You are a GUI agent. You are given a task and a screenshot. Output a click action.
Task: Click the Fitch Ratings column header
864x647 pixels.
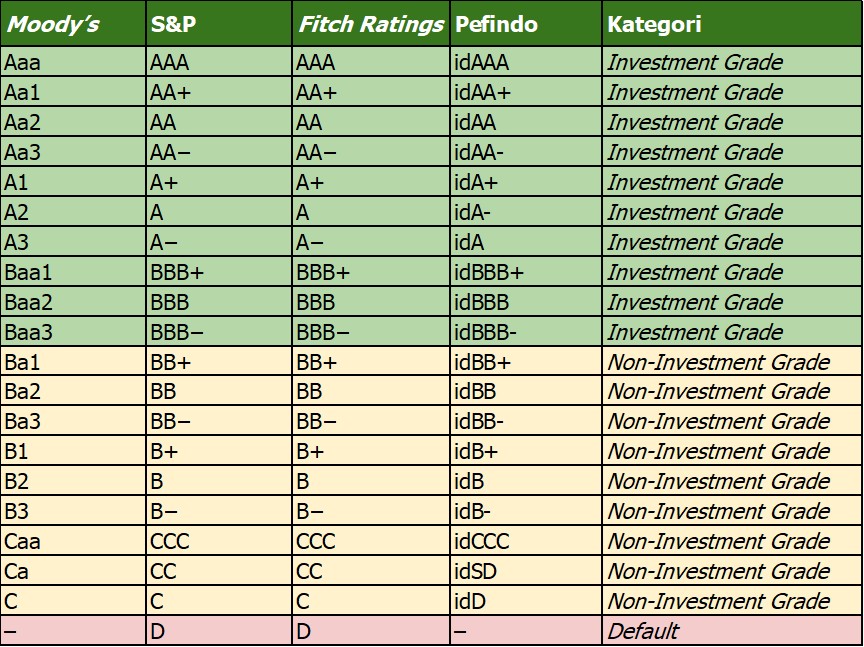[371, 24]
